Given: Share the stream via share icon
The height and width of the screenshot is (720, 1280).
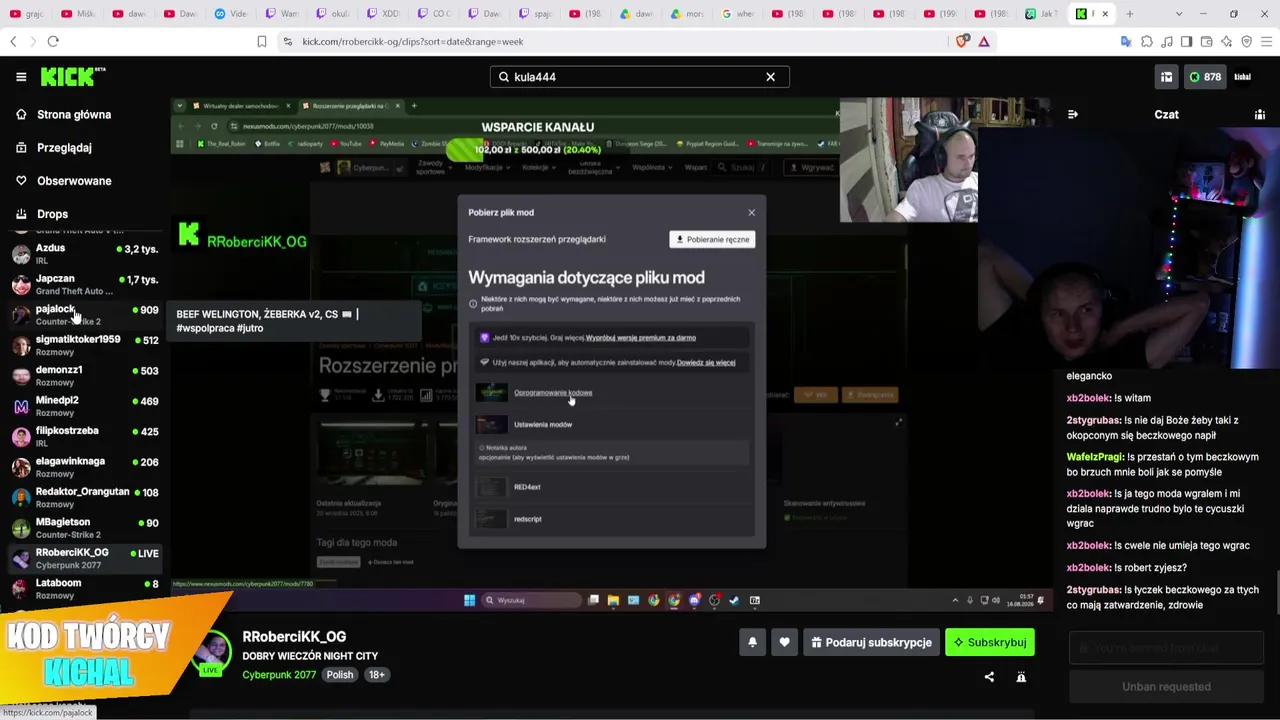Looking at the screenshot, I should [989, 677].
